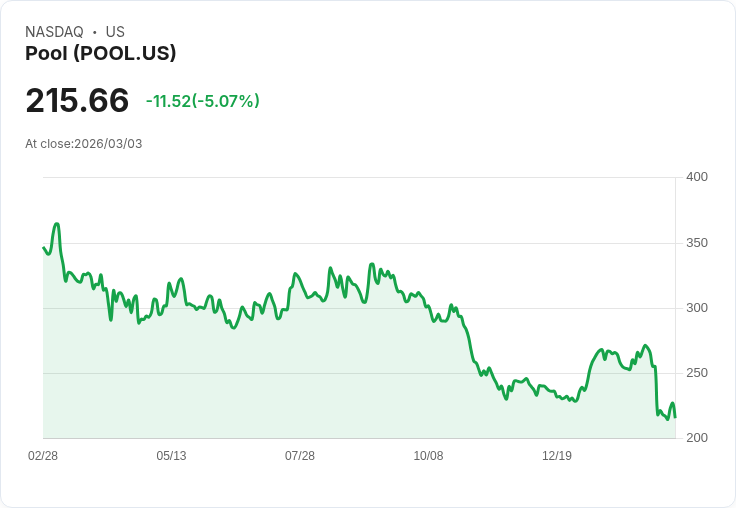
Task: Click the NASDAQ exchange label
Action: click(54, 32)
